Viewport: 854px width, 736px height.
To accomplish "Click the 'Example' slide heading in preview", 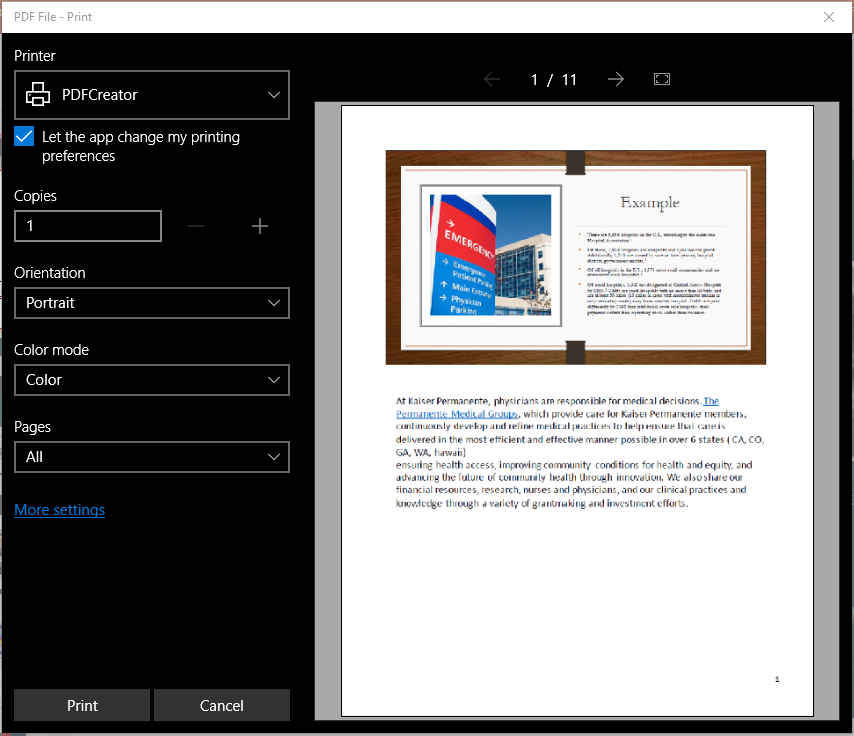I will click(x=650, y=203).
